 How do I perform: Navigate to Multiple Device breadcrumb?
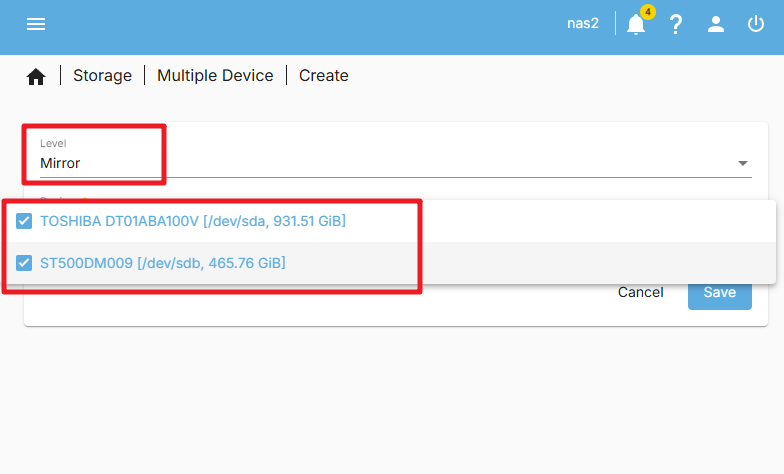click(215, 76)
